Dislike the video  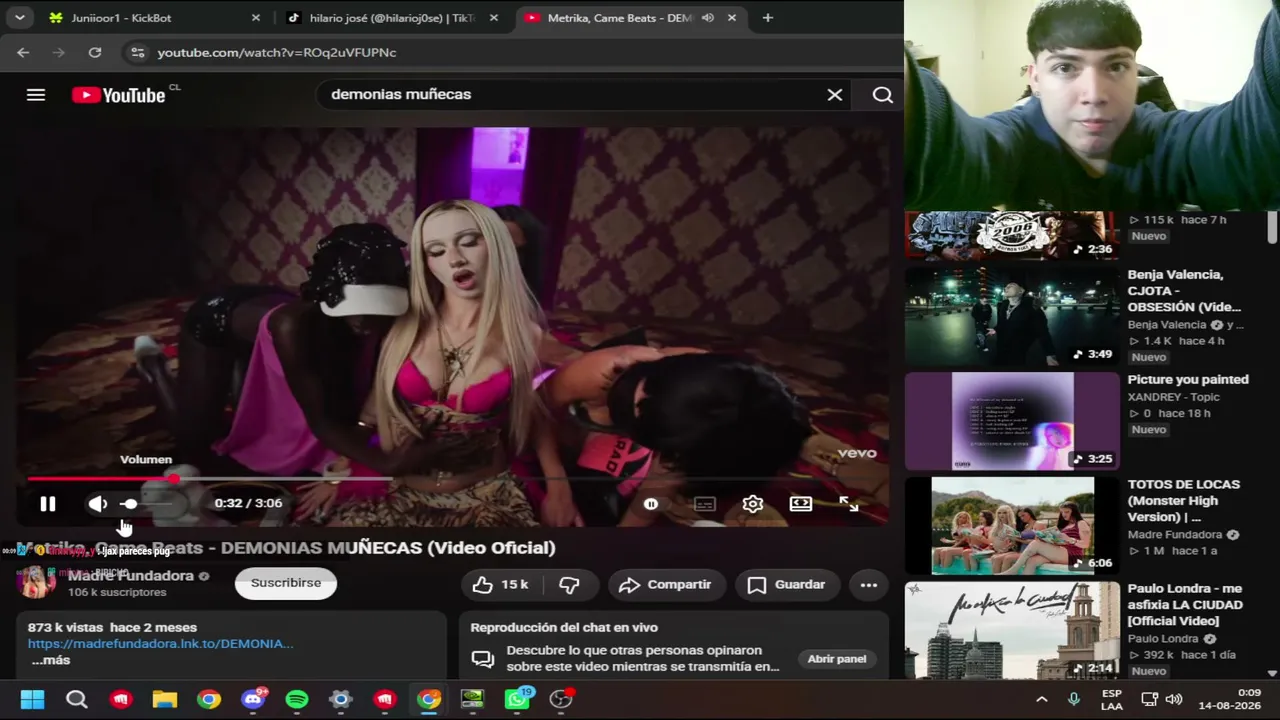[570, 585]
